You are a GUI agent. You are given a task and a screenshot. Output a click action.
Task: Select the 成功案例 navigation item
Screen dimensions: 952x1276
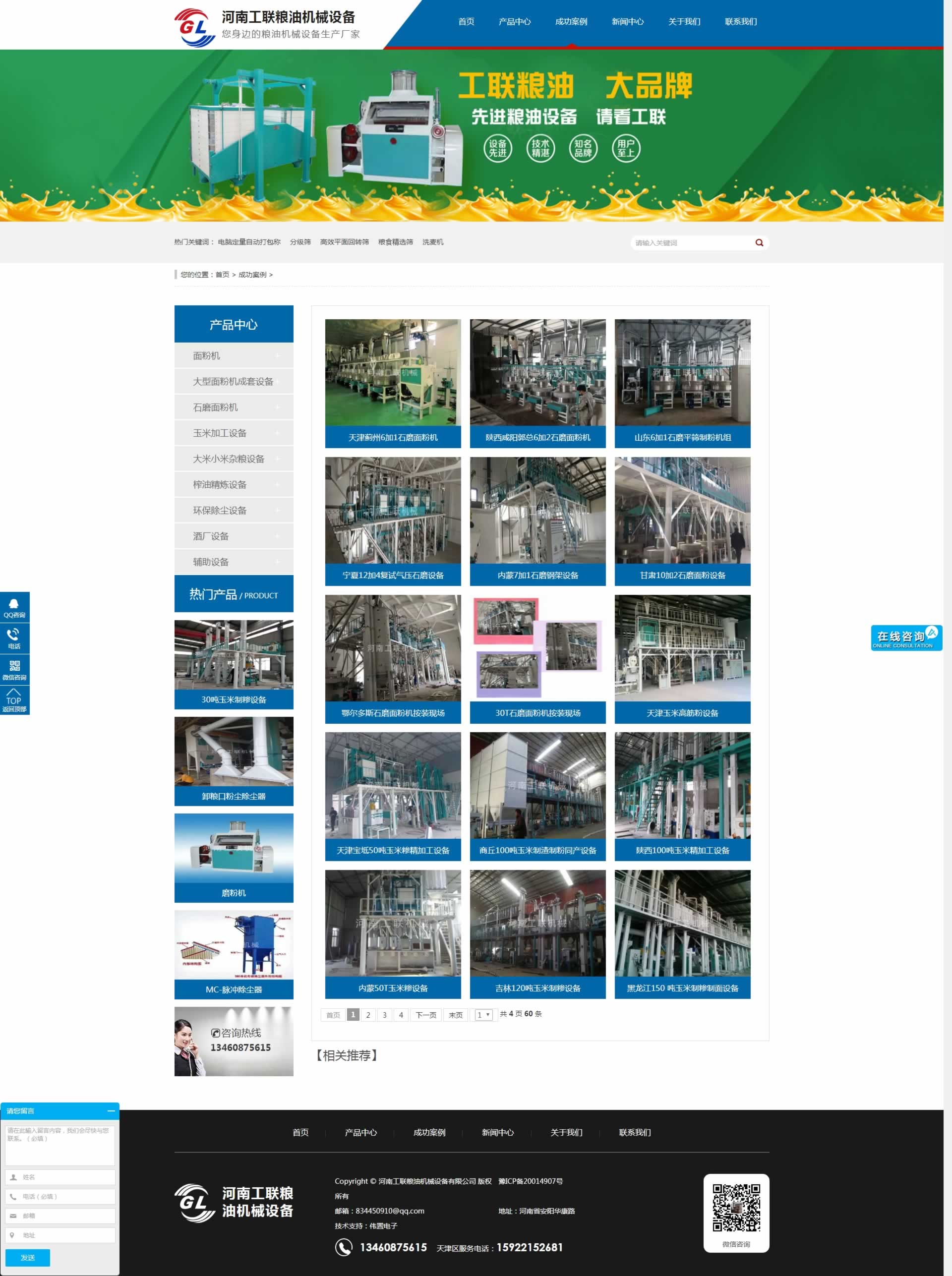pyautogui.click(x=571, y=21)
